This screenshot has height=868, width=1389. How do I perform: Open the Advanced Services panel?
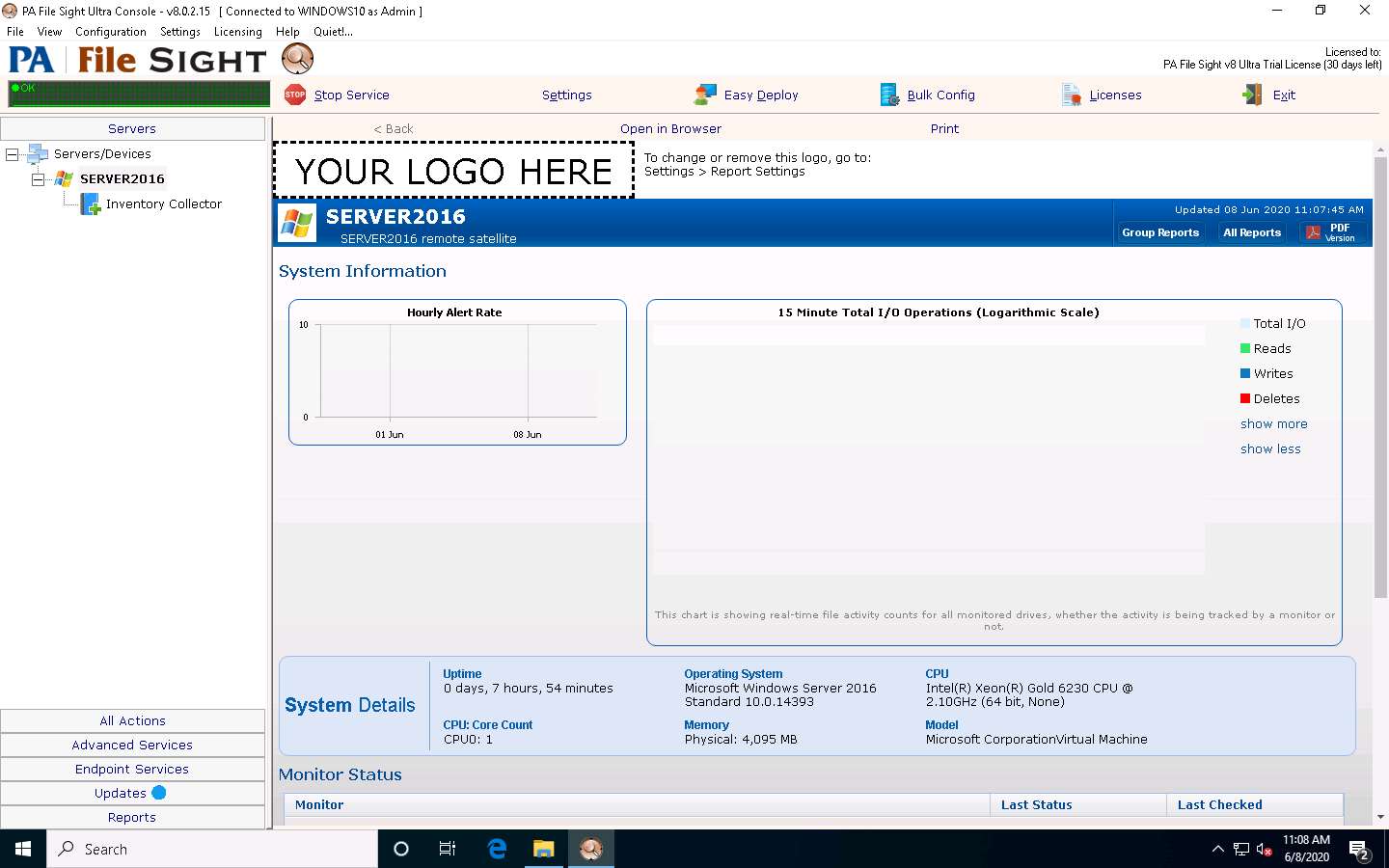point(132,746)
